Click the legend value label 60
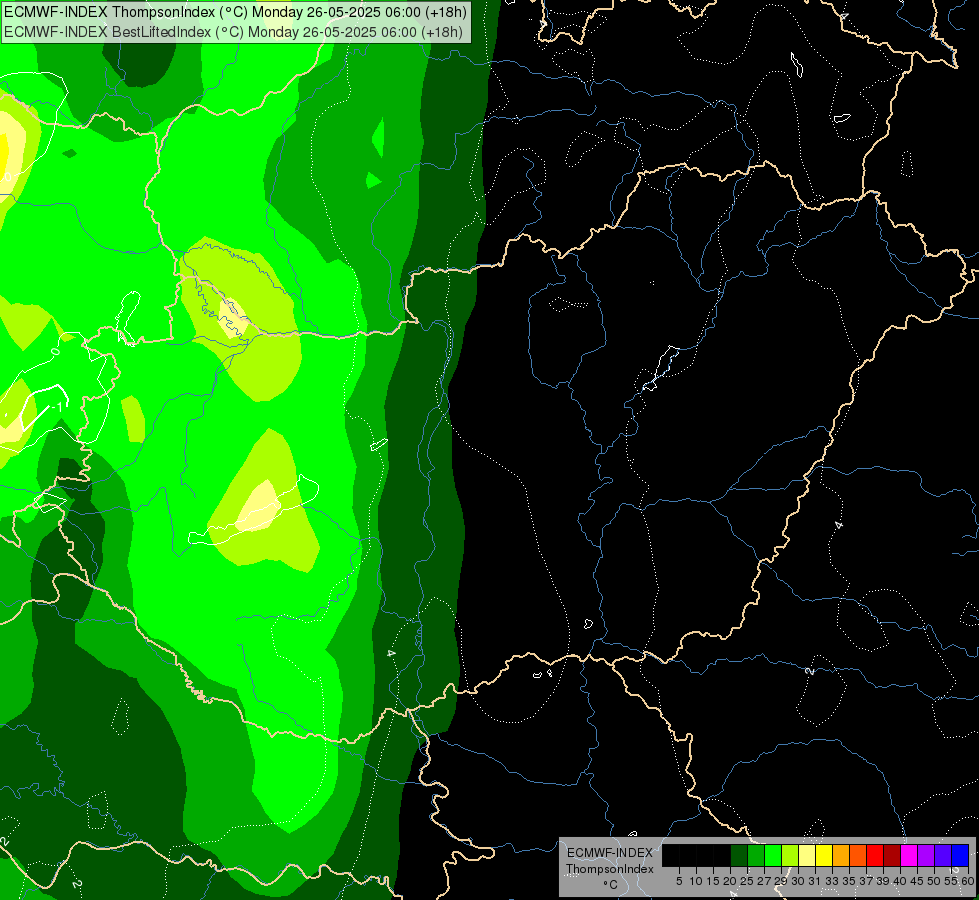 coord(968,881)
